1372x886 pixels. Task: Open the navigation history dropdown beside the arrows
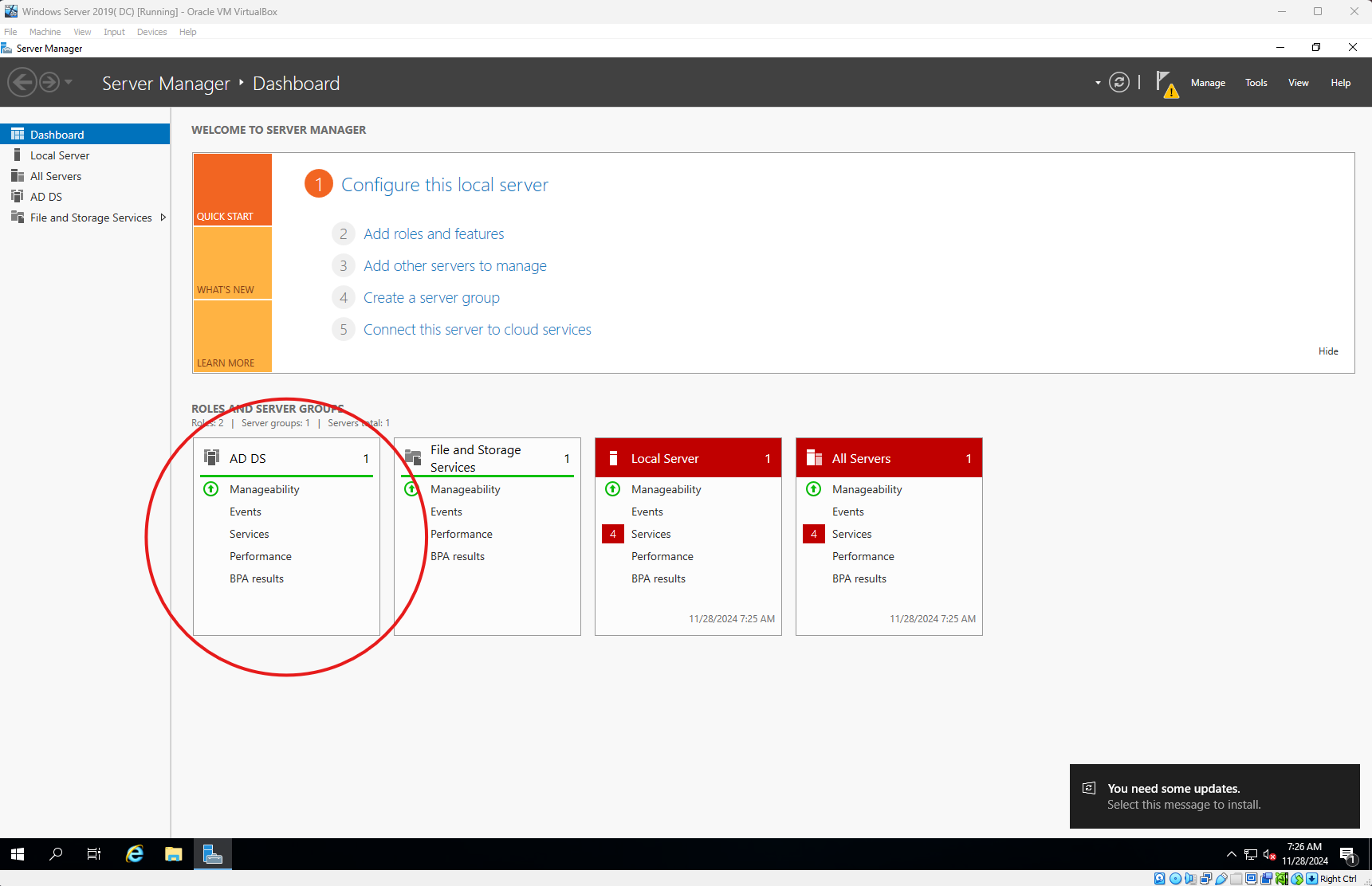point(69,82)
